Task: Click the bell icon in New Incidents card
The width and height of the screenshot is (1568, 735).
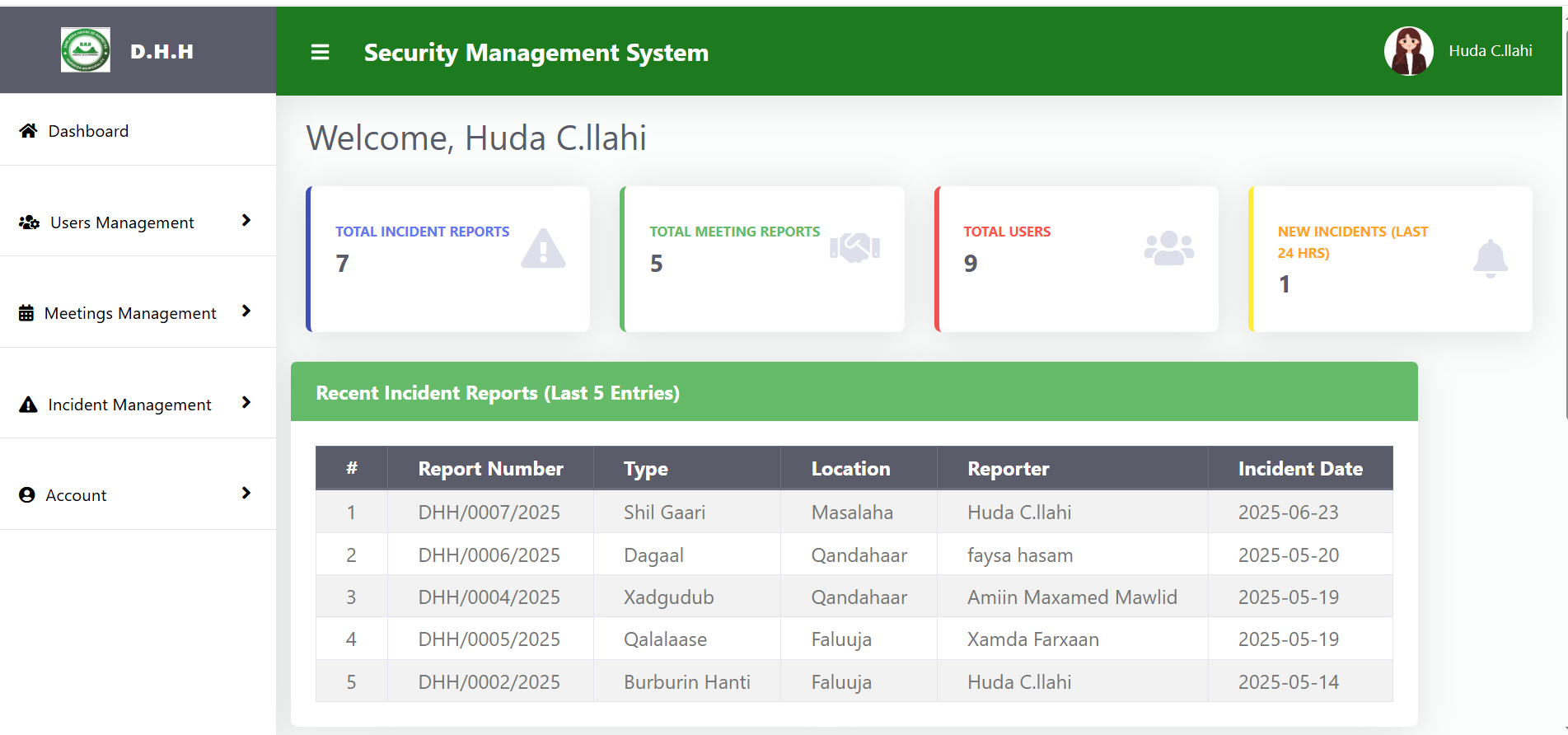Action: point(1491,259)
